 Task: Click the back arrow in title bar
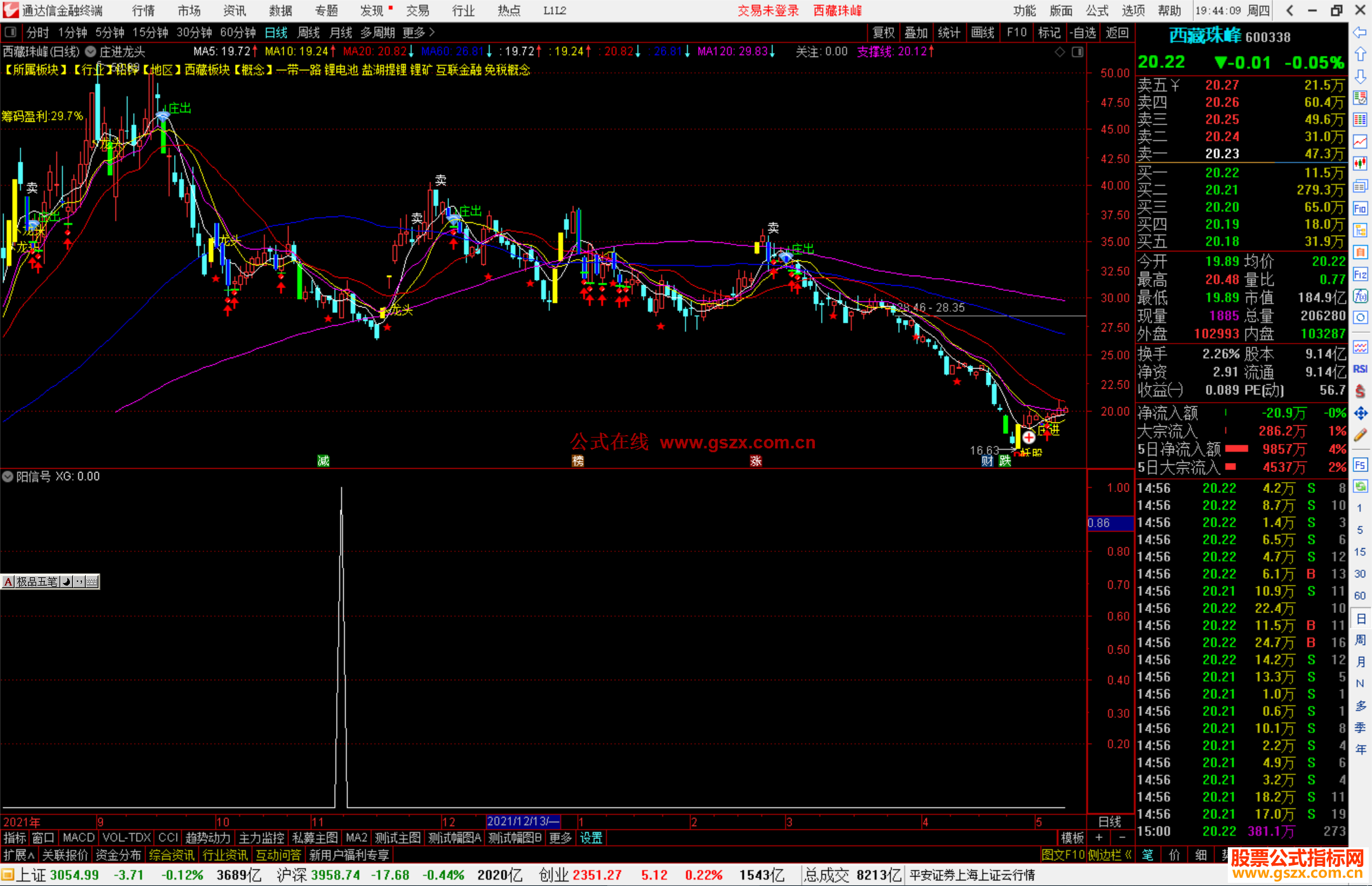(x=1289, y=10)
